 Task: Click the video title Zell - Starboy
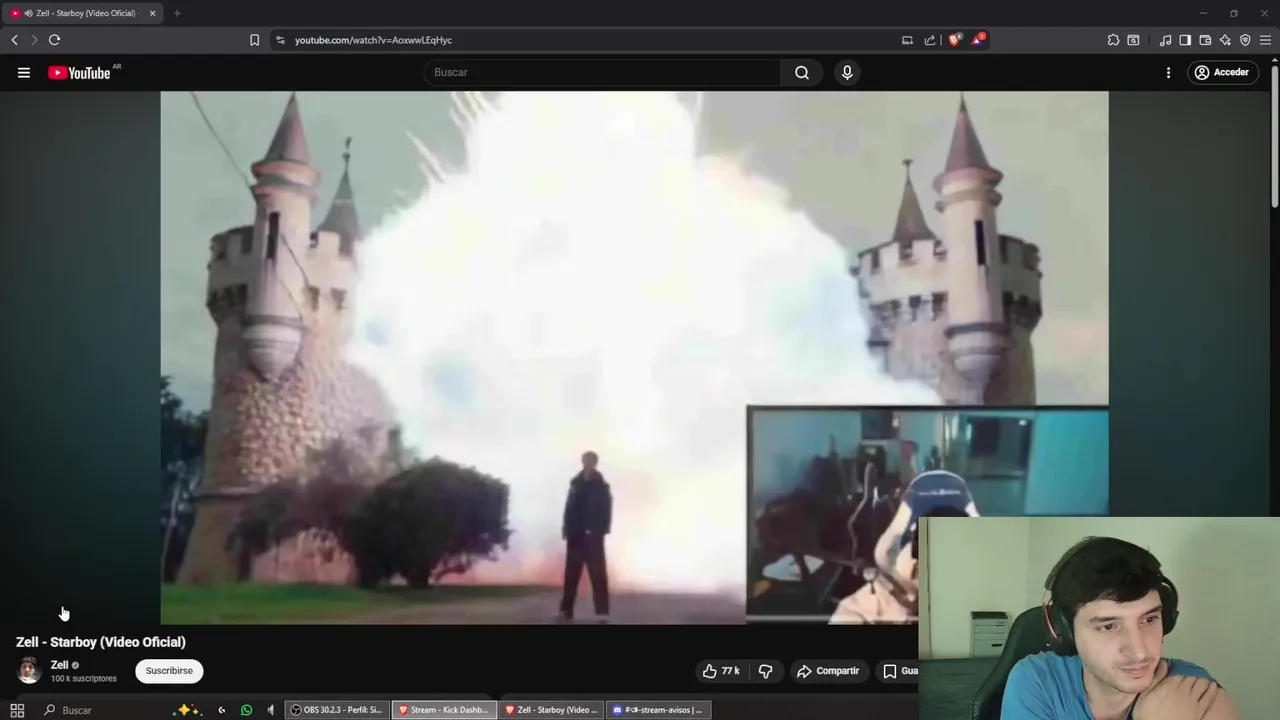click(x=101, y=642)
